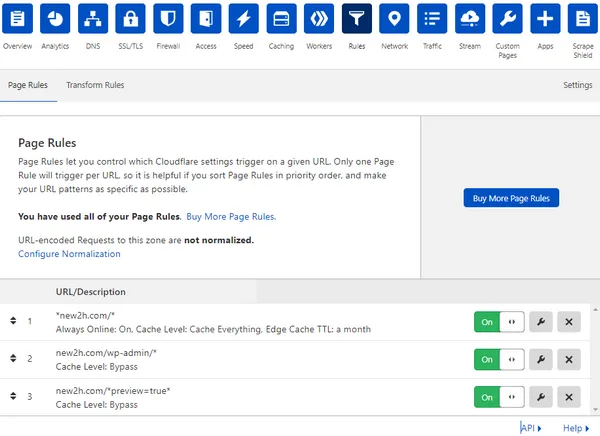Delete the preview=true page rule

569,397
